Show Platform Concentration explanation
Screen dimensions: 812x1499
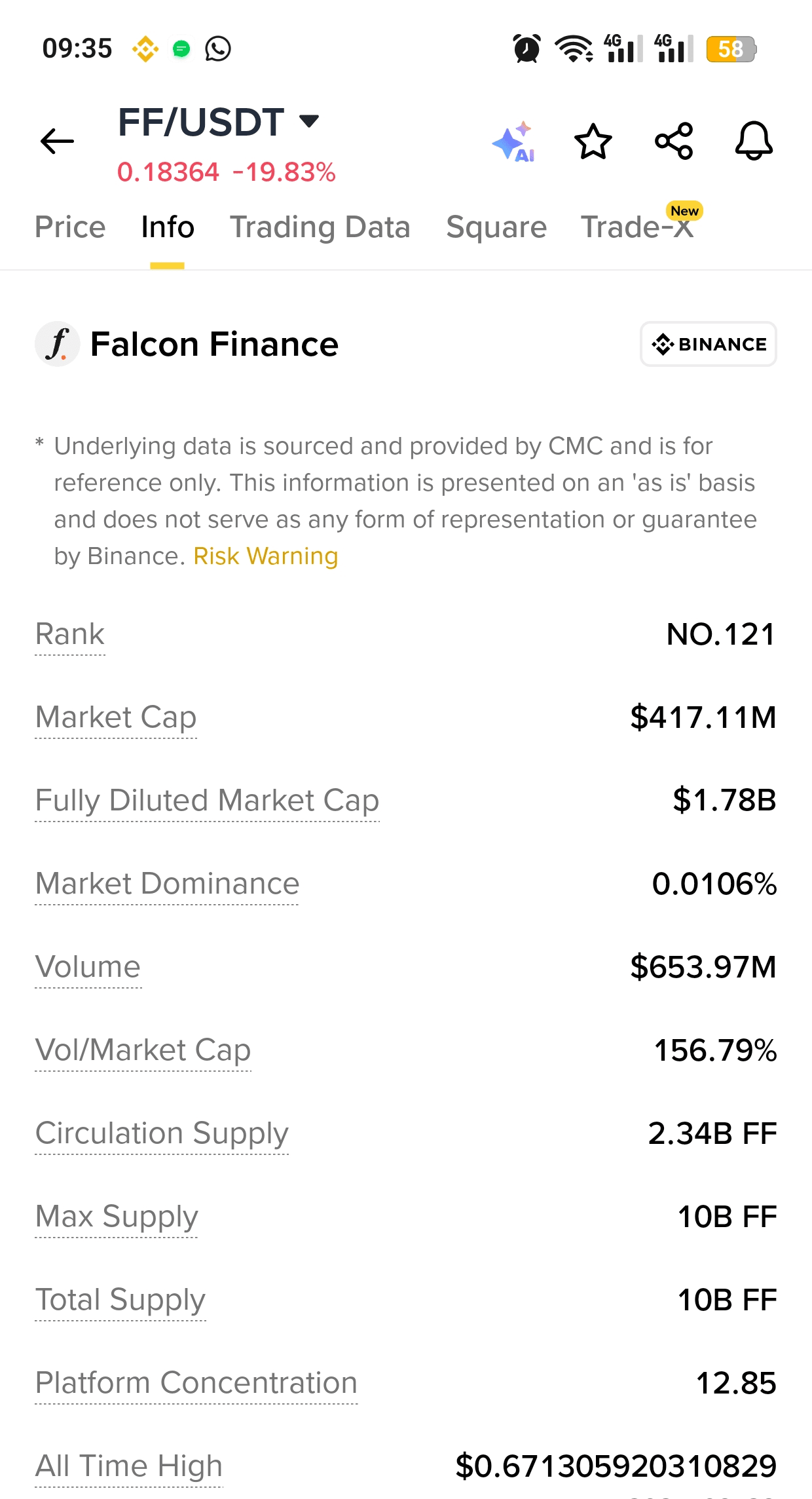click(196, 1383)
